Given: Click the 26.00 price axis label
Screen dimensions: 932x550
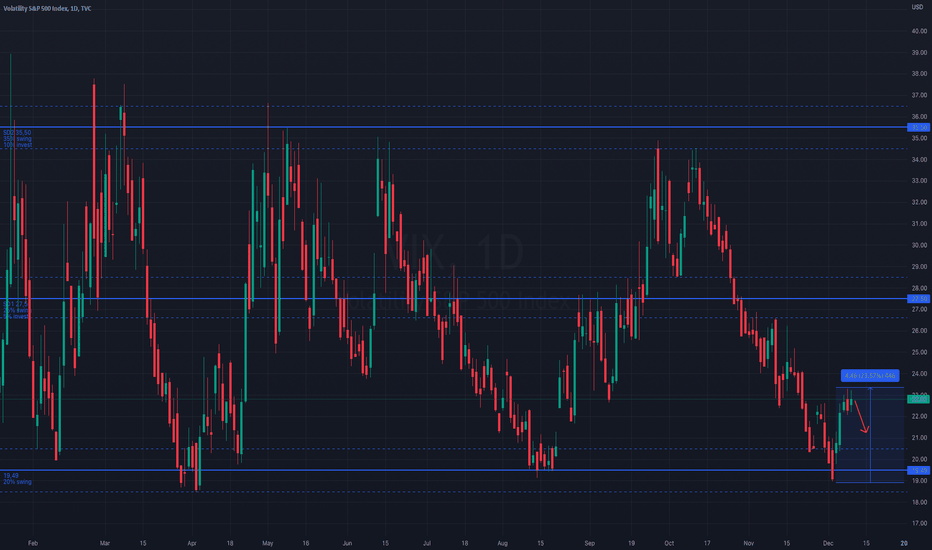Looking at the screenshot, I should [919, 331].
